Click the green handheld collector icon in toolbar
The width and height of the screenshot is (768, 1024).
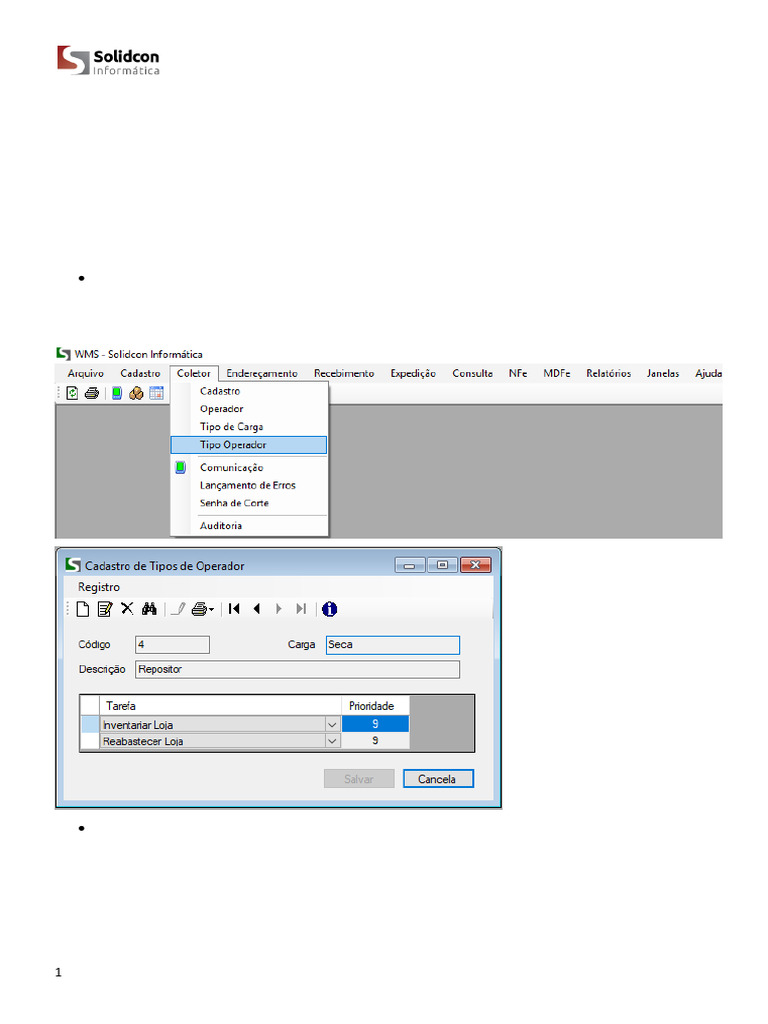pos(117,393)
